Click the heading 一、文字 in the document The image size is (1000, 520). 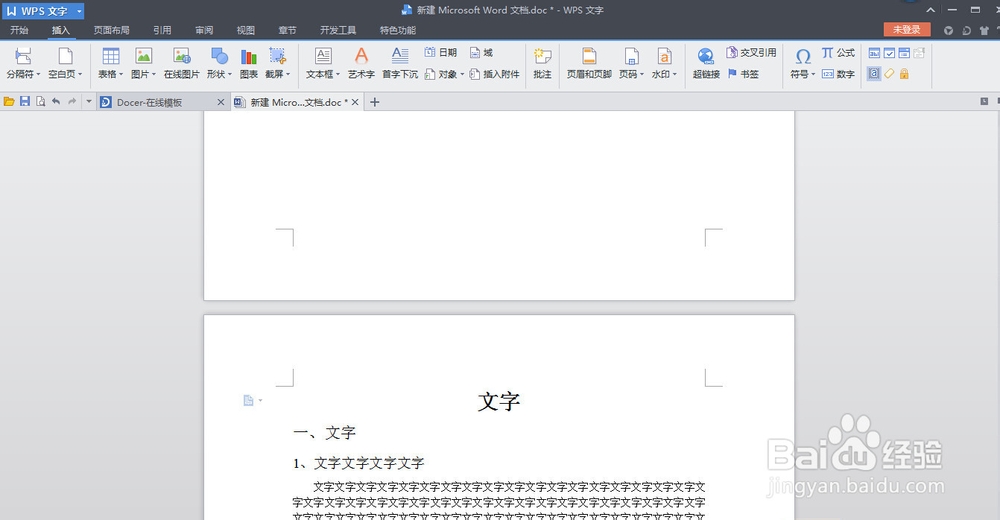(x=324, y=433)
